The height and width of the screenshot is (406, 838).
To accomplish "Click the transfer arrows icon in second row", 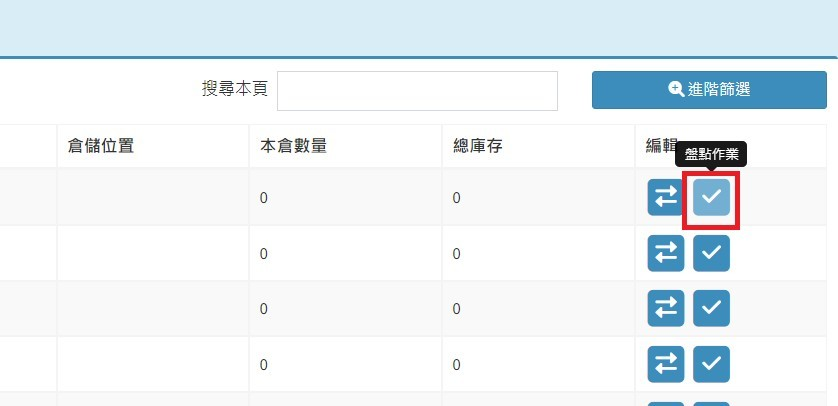I will click(x=665, y=253).
